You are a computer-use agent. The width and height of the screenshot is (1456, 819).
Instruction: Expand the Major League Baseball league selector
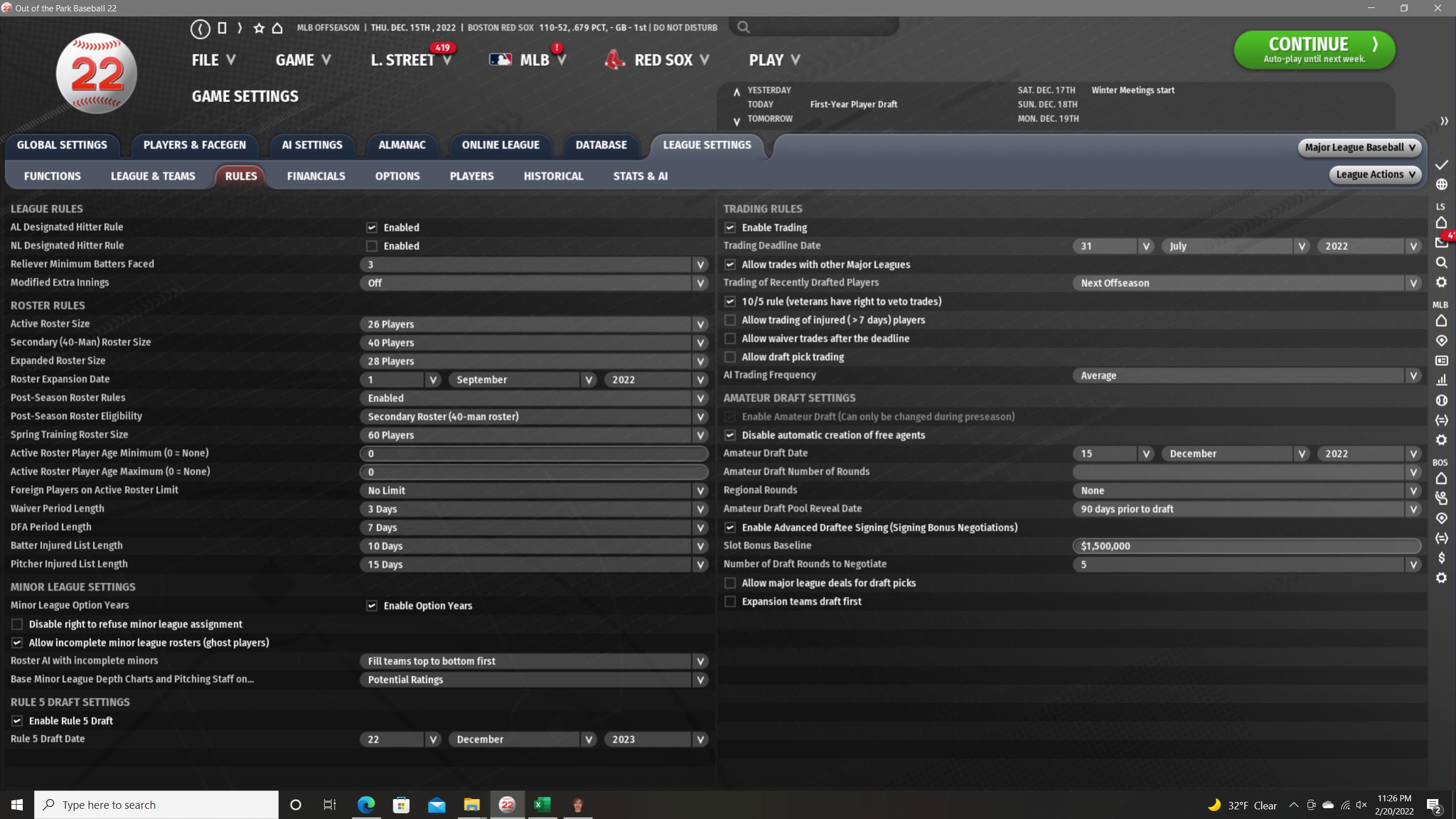1359,147
